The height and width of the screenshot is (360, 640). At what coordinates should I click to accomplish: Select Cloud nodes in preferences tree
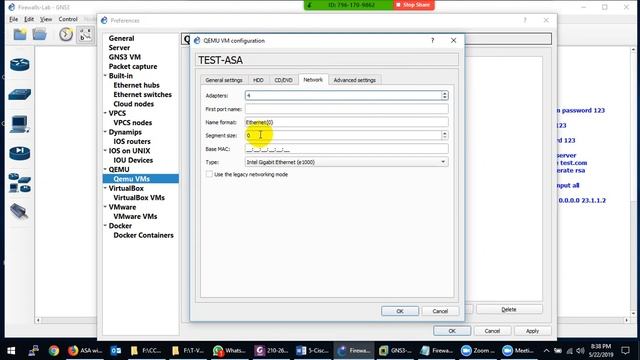click(x=133, y=104)
